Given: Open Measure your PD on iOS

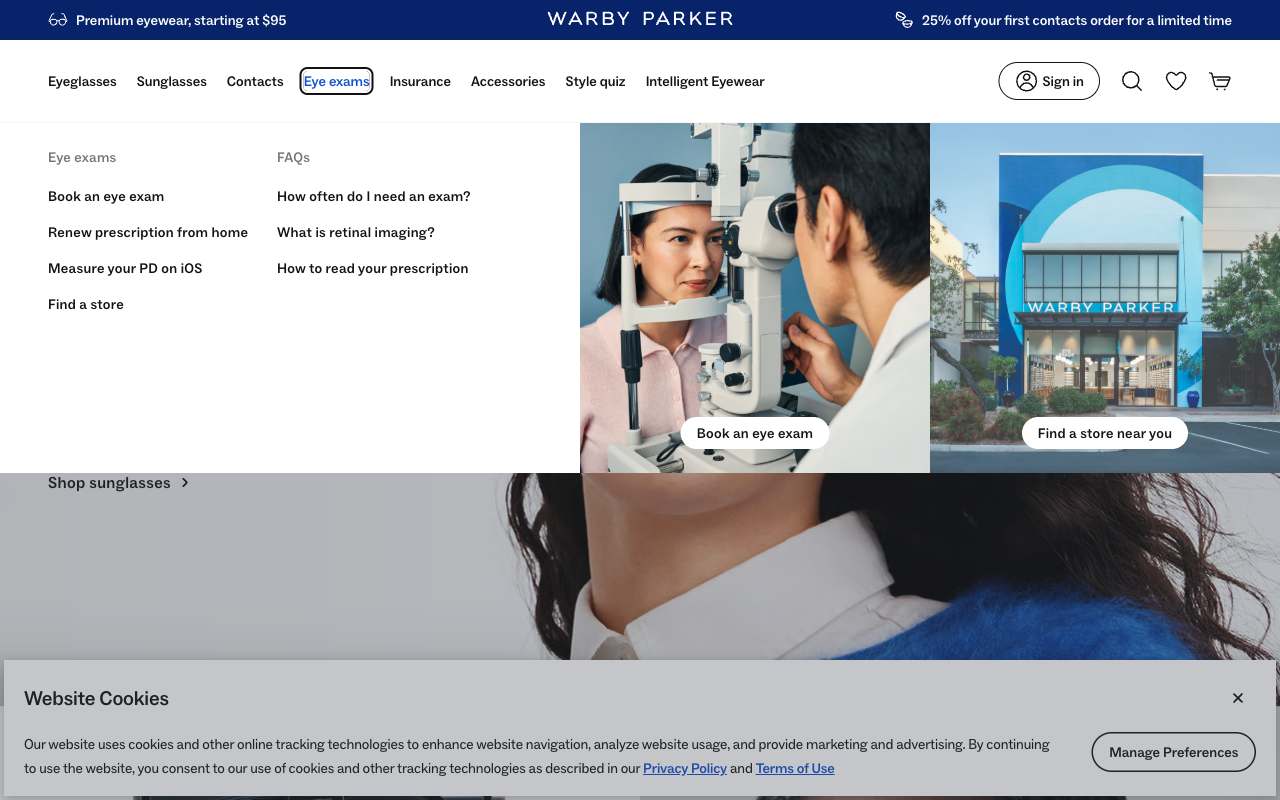Looking at the screenshot, I should pyautogui.click(x=125, y=268).
